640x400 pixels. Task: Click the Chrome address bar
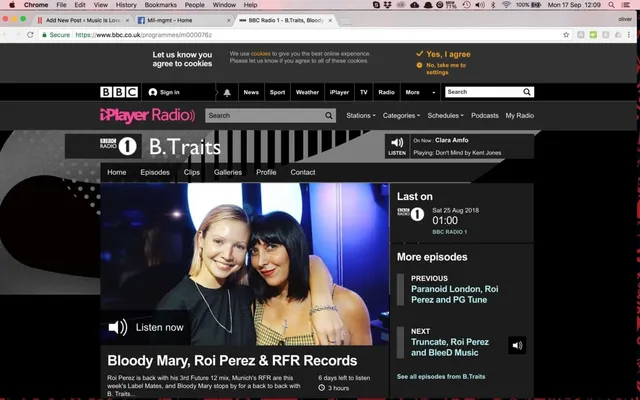tap(318, 35)
